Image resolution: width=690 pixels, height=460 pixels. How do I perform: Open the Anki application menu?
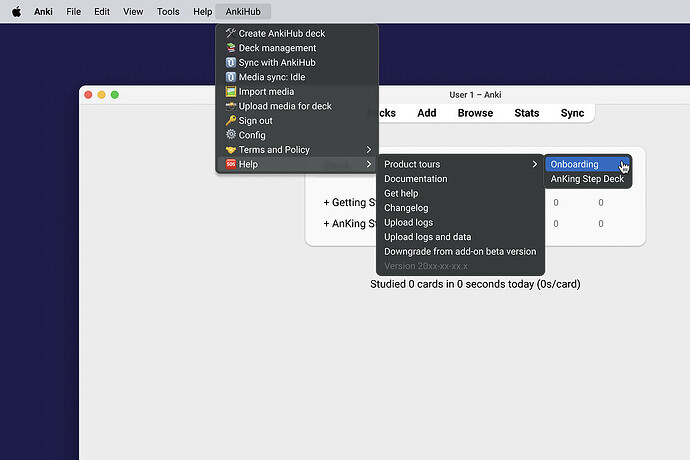click(43, 11)
